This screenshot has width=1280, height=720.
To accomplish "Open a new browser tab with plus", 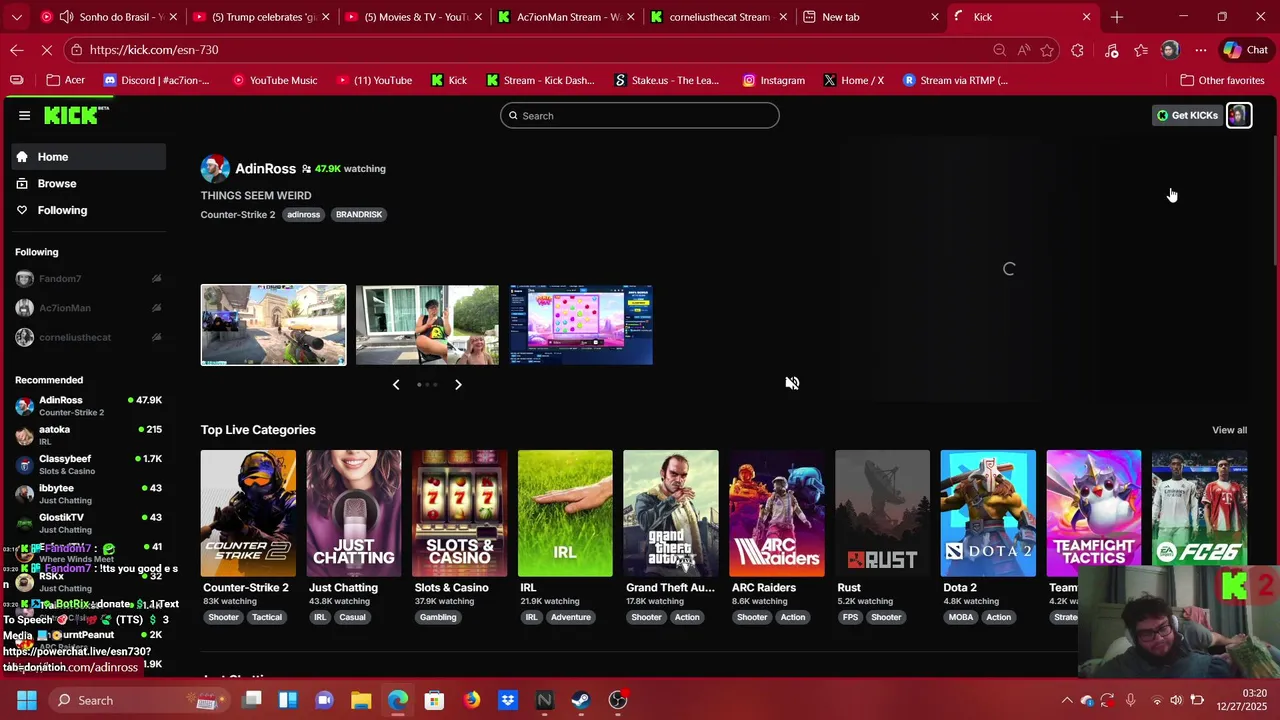I will (x=1117, y=17).
